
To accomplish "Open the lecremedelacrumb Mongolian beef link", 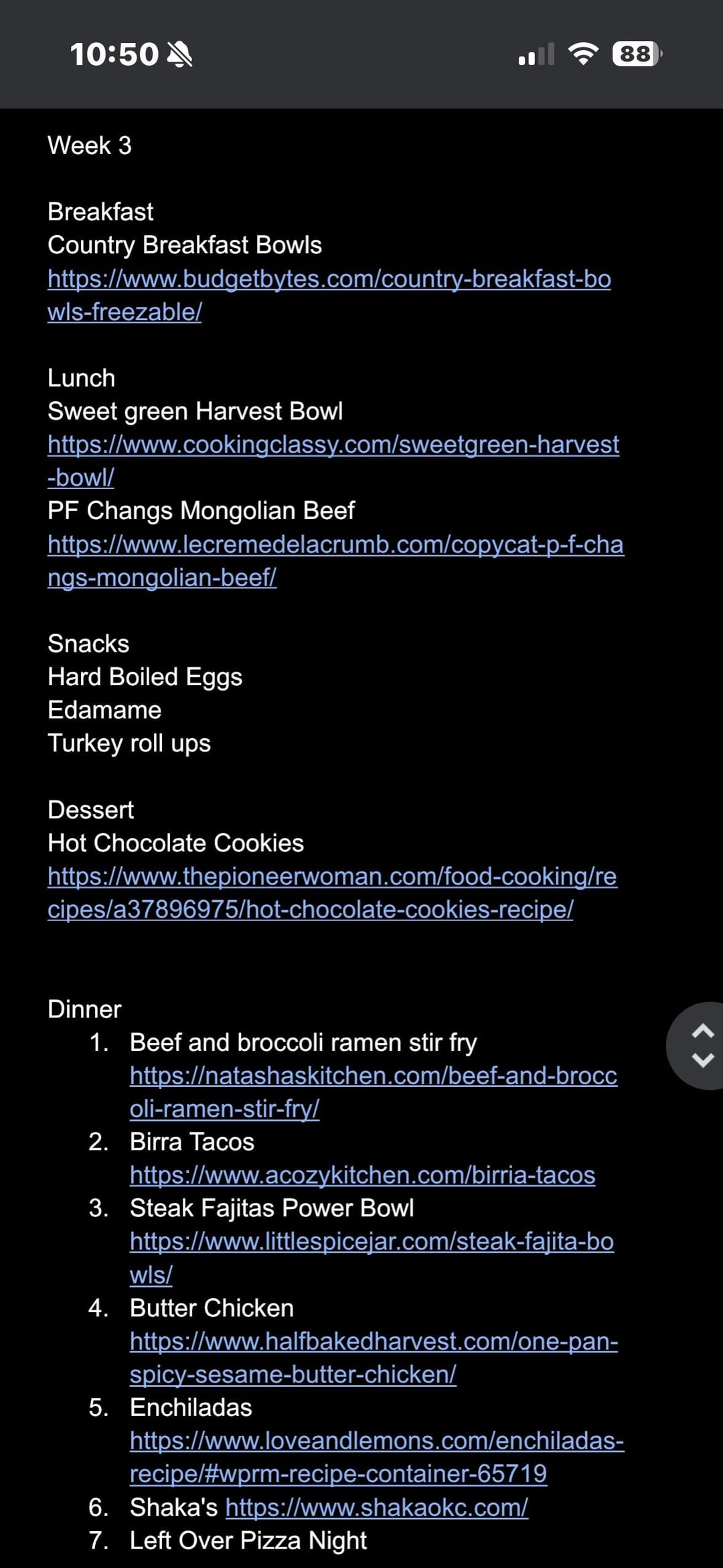I will pyautogui.click(x=335, y=545).
